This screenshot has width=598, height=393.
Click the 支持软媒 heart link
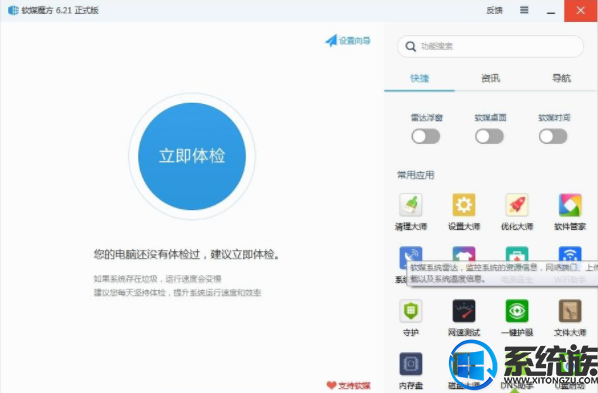(348, 385)
